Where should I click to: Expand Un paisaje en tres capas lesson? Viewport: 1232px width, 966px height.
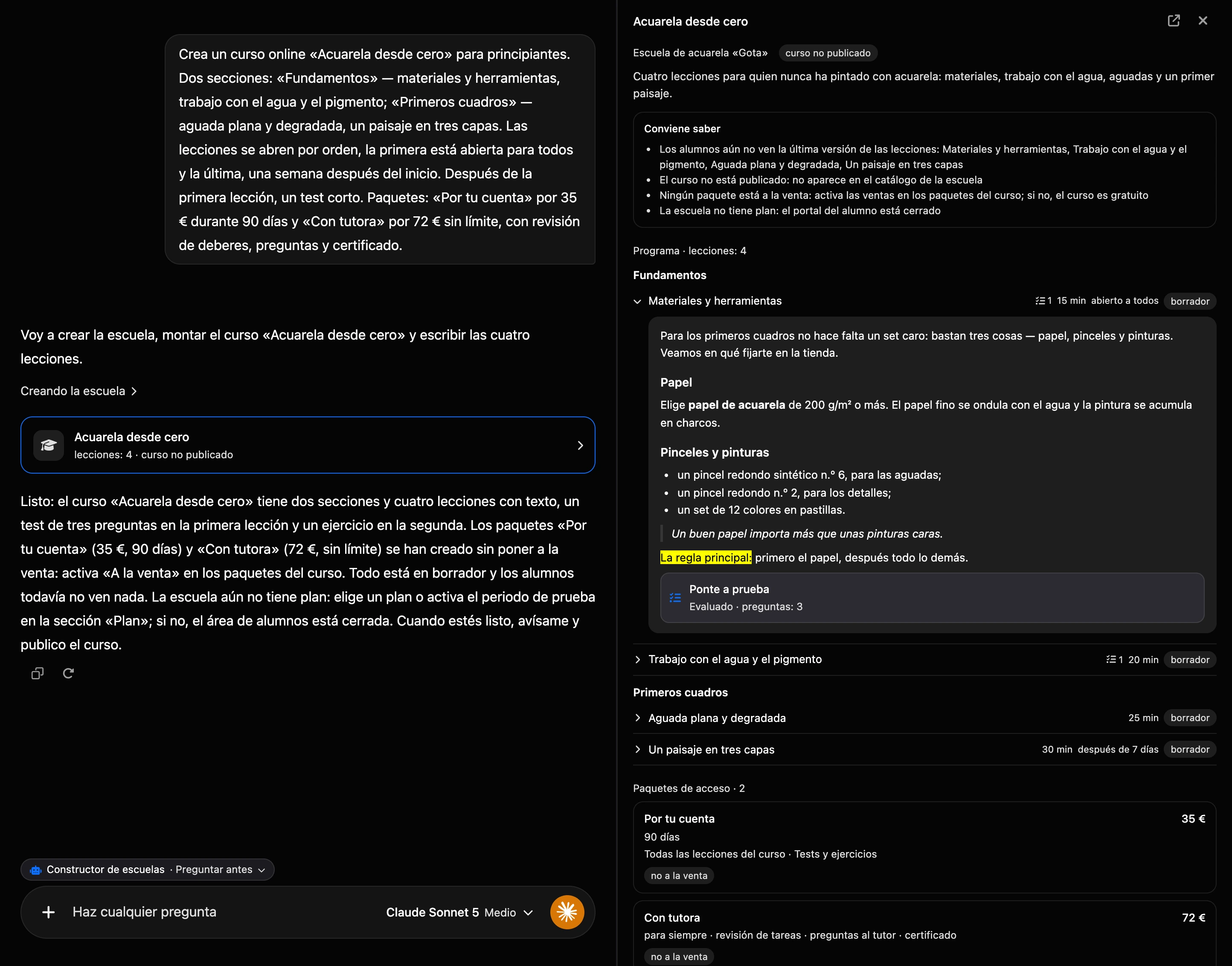637,749
